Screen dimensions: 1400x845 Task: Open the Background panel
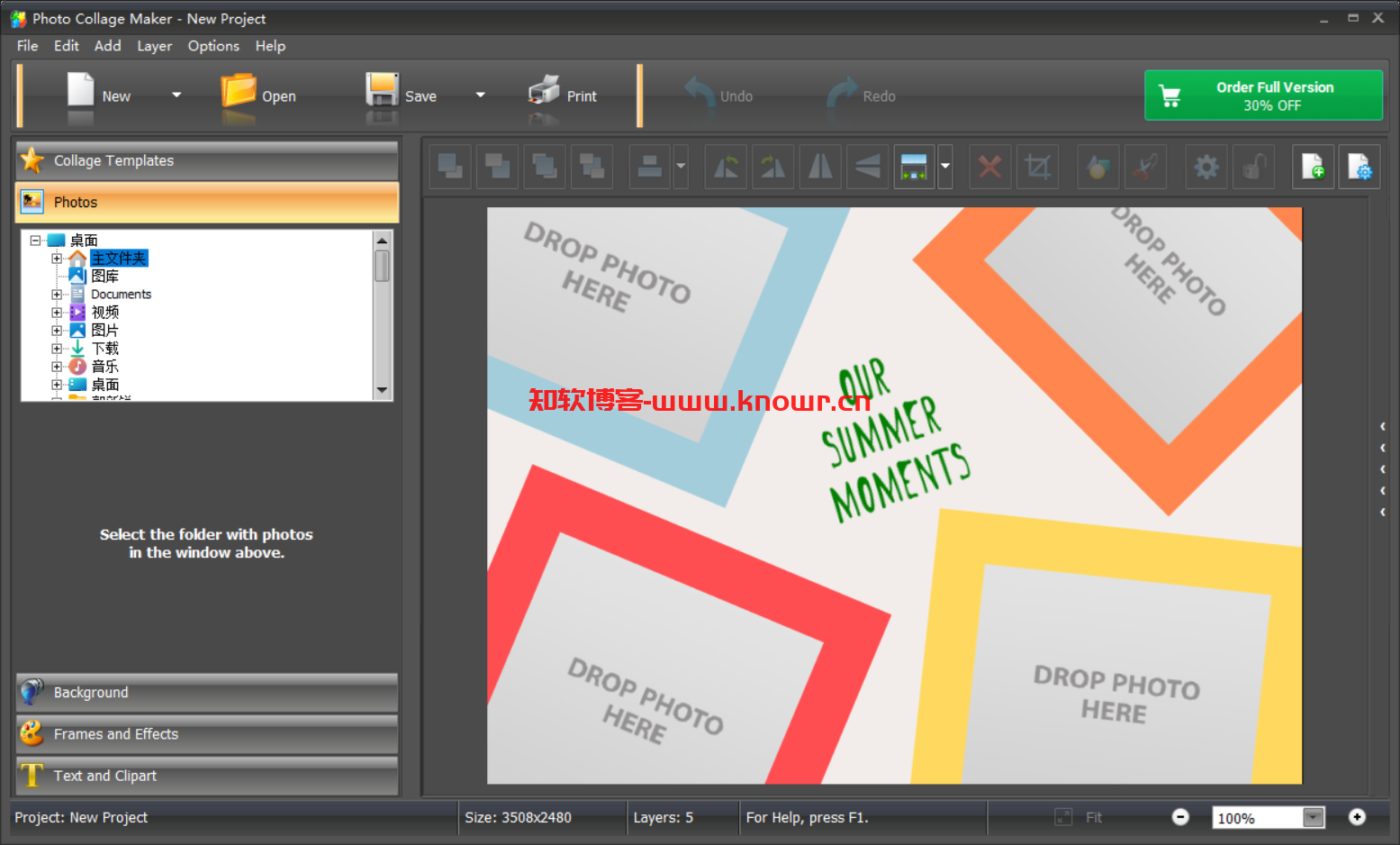pos(207,693)
